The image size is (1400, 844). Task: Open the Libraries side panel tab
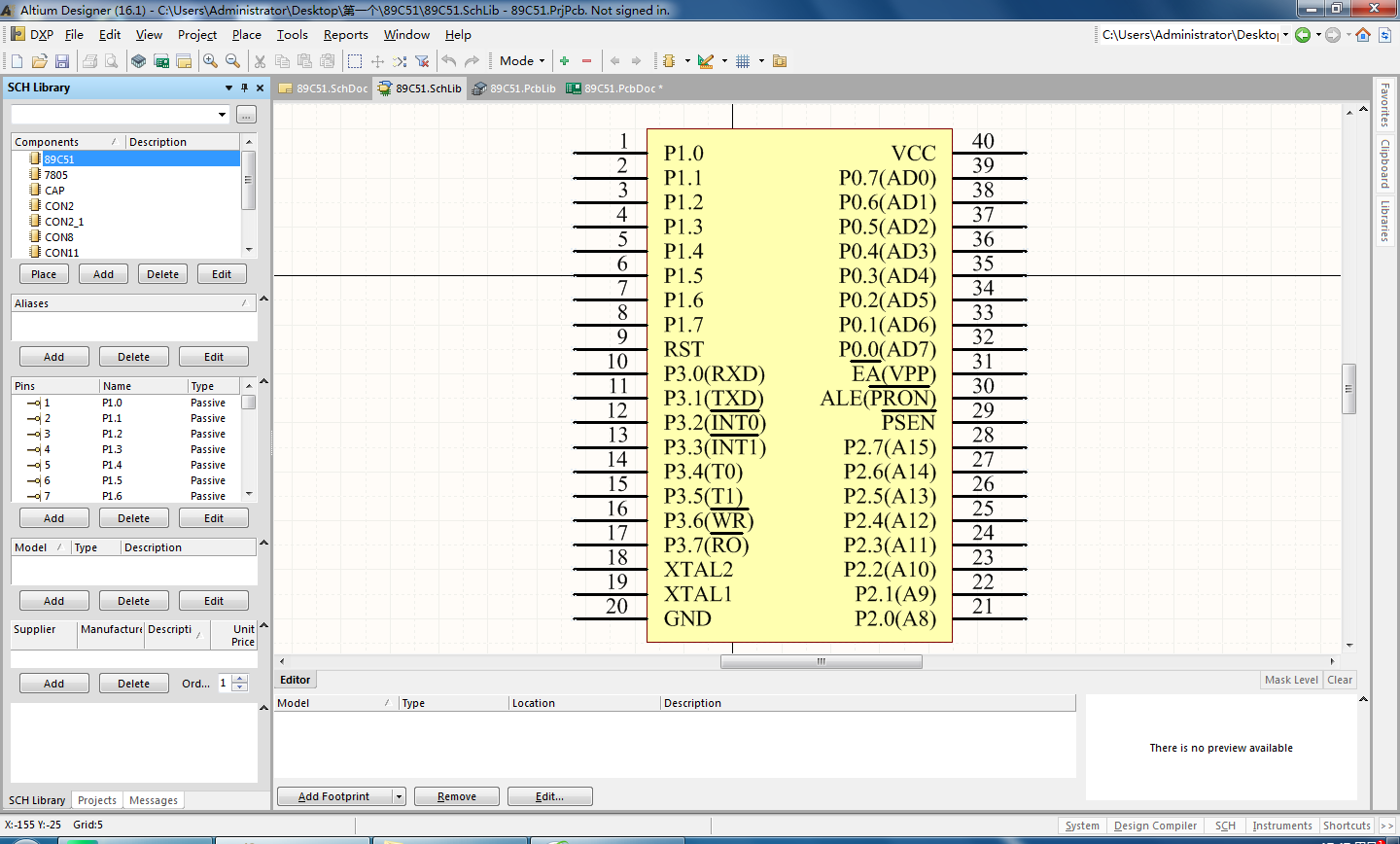(x=1385, y=221)
